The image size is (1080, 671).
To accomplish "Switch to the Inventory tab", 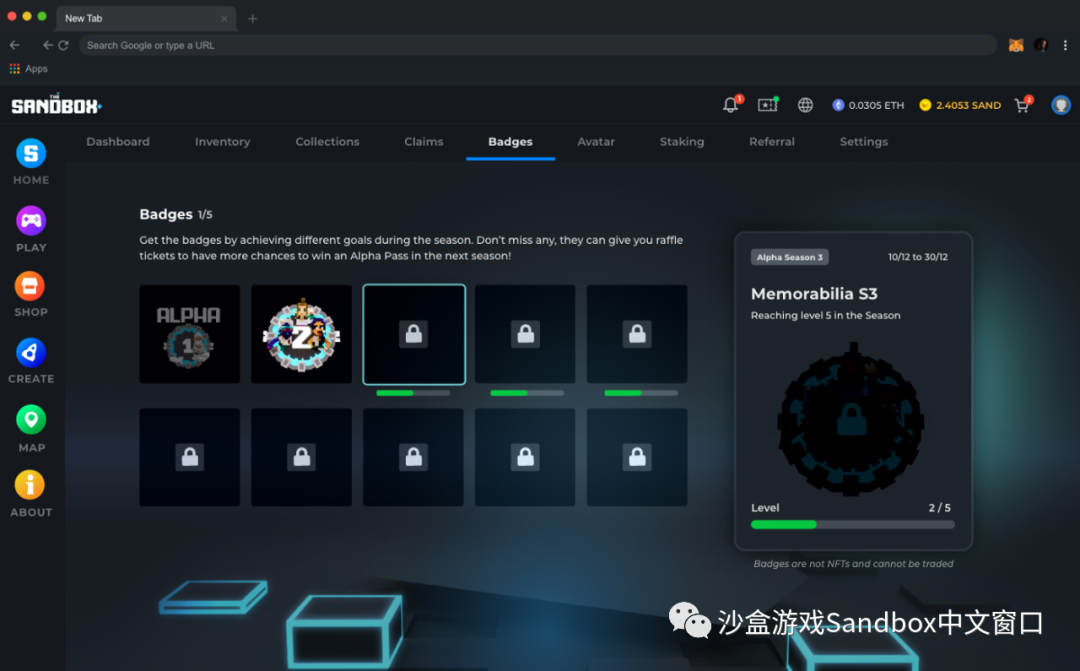I will (x=222, y=142).
